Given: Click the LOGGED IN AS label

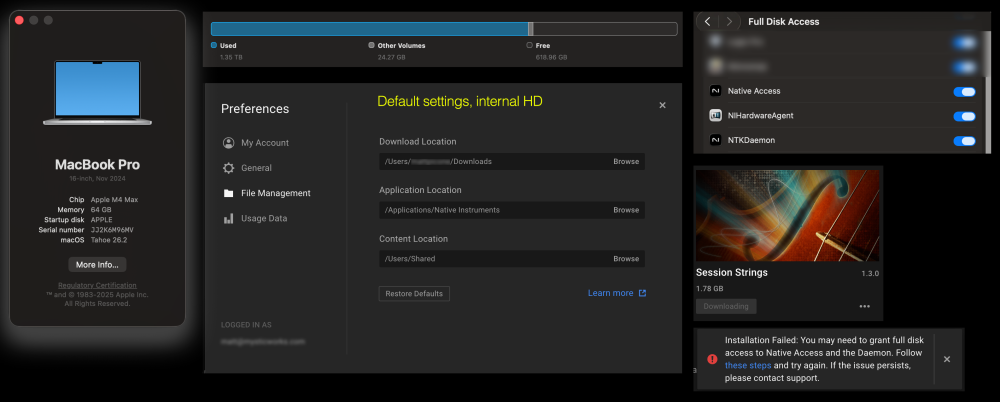Looking at the screenshot, I should 246,325.
